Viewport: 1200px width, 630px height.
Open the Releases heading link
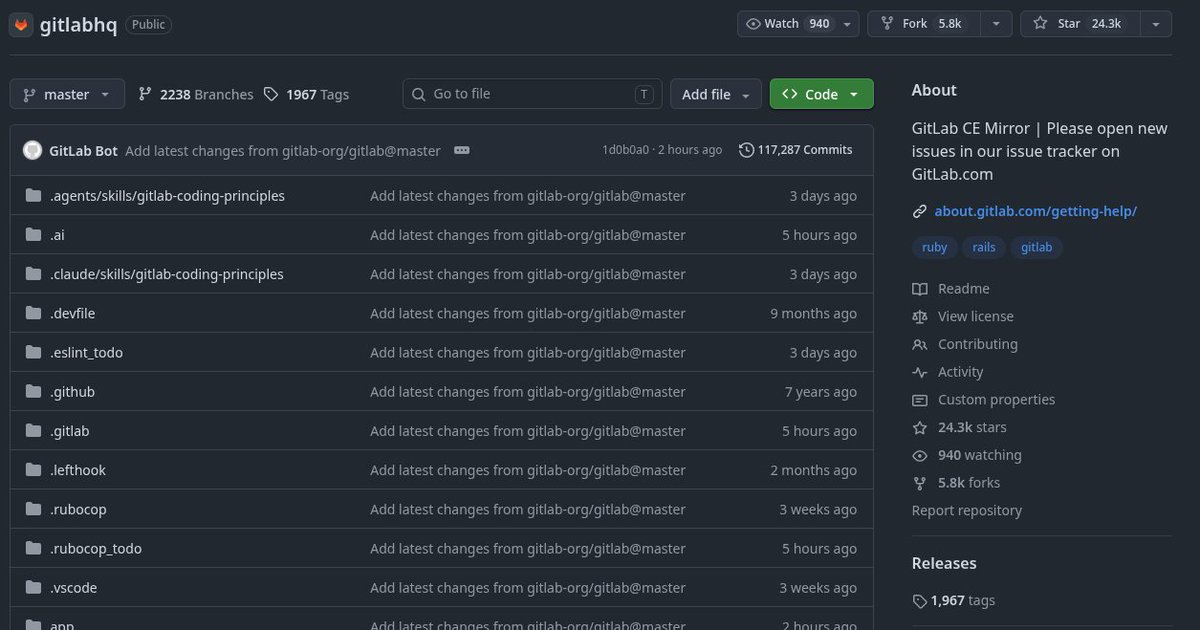click(x=944, y=563)
